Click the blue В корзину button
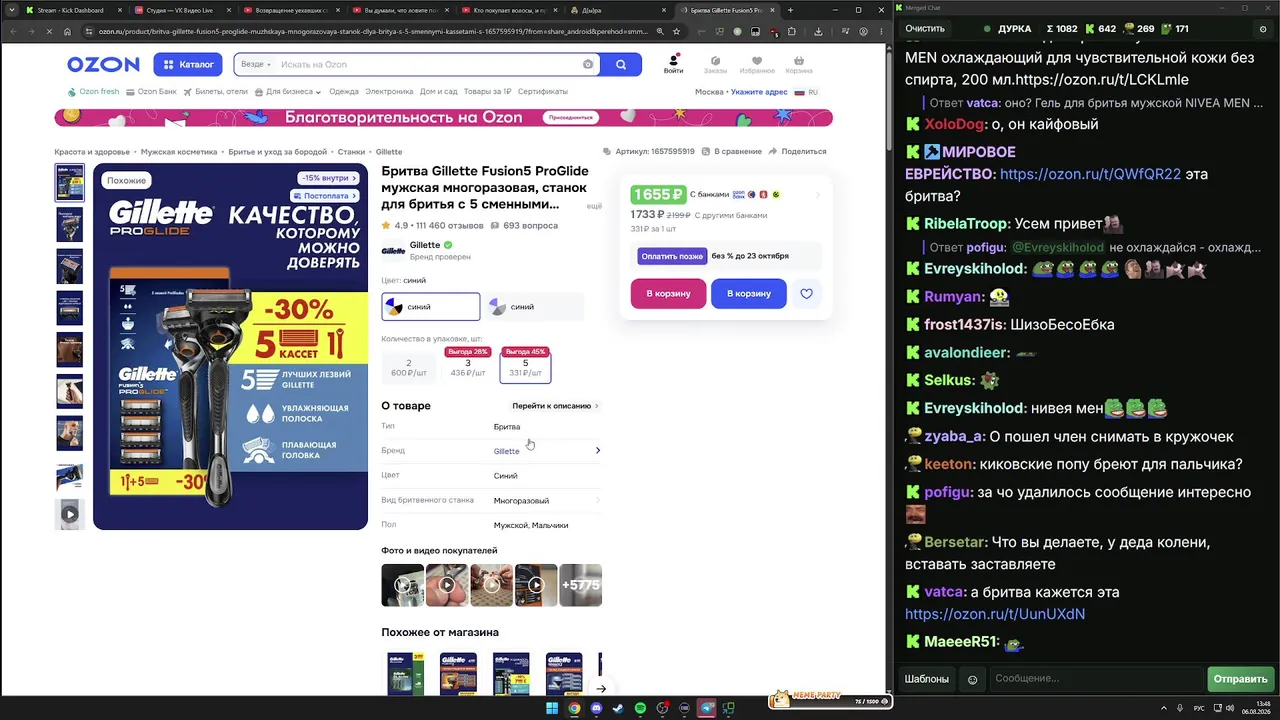 (749, 294)
